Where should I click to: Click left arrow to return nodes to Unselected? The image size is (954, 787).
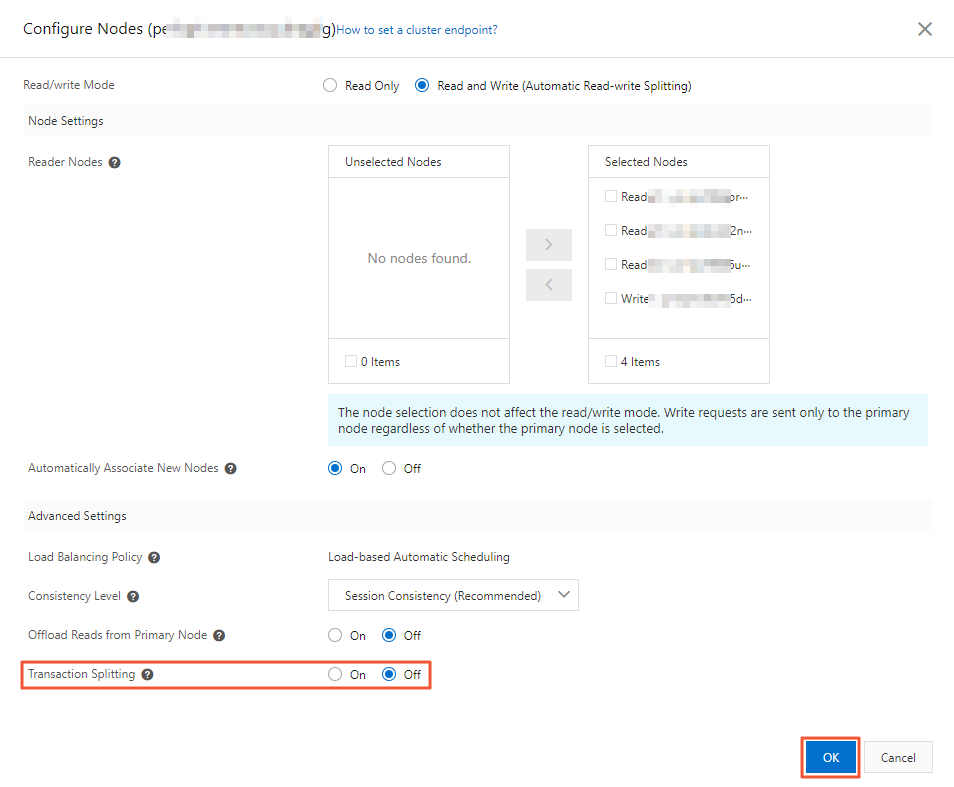pos(548,285)
